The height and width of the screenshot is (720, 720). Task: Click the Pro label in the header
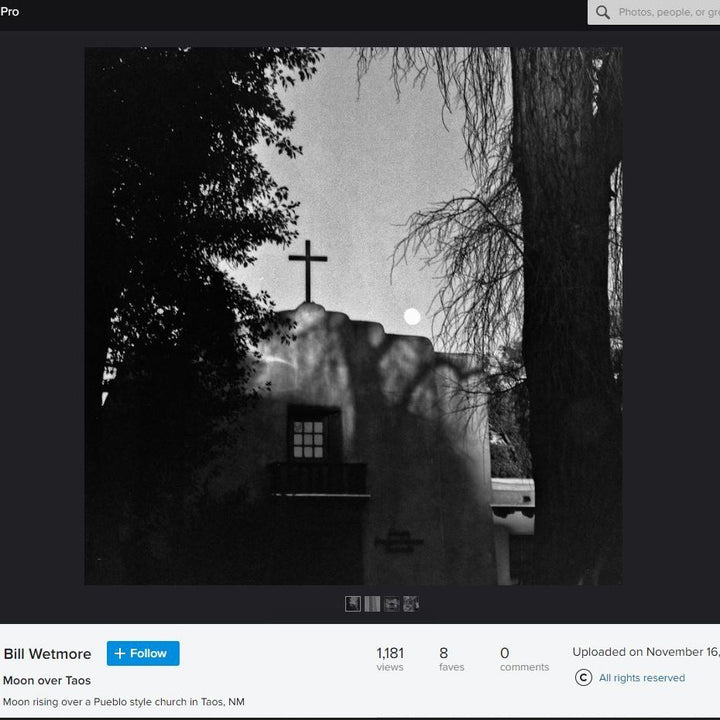tap(10, 12)
